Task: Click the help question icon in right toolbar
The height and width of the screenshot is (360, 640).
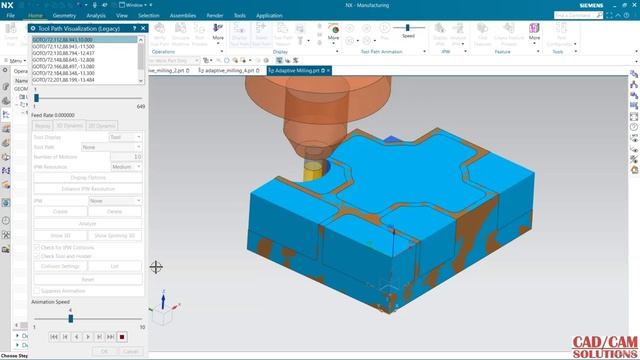Action: click(x=634, y=127)
